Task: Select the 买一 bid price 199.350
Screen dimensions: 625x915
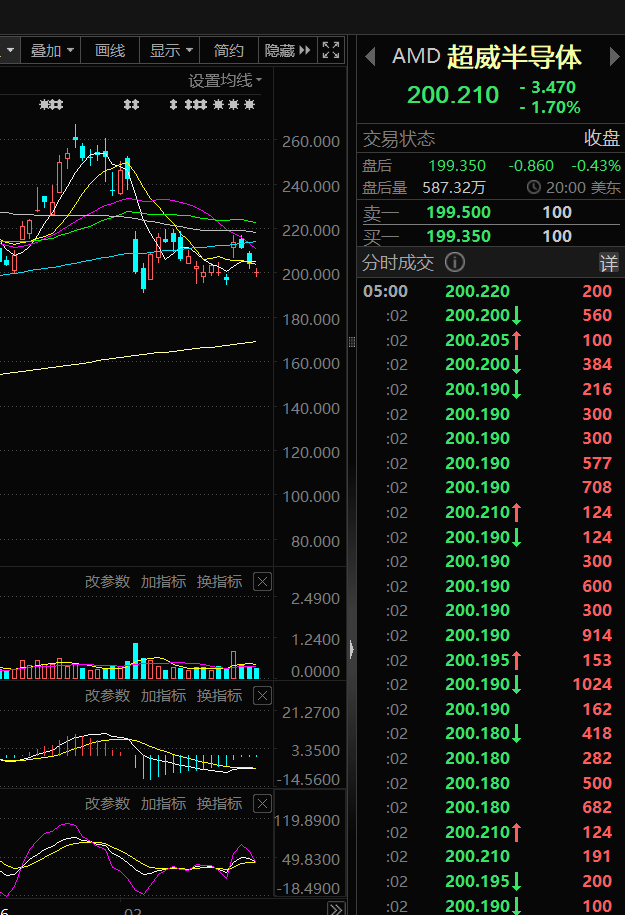Action: 458,236
